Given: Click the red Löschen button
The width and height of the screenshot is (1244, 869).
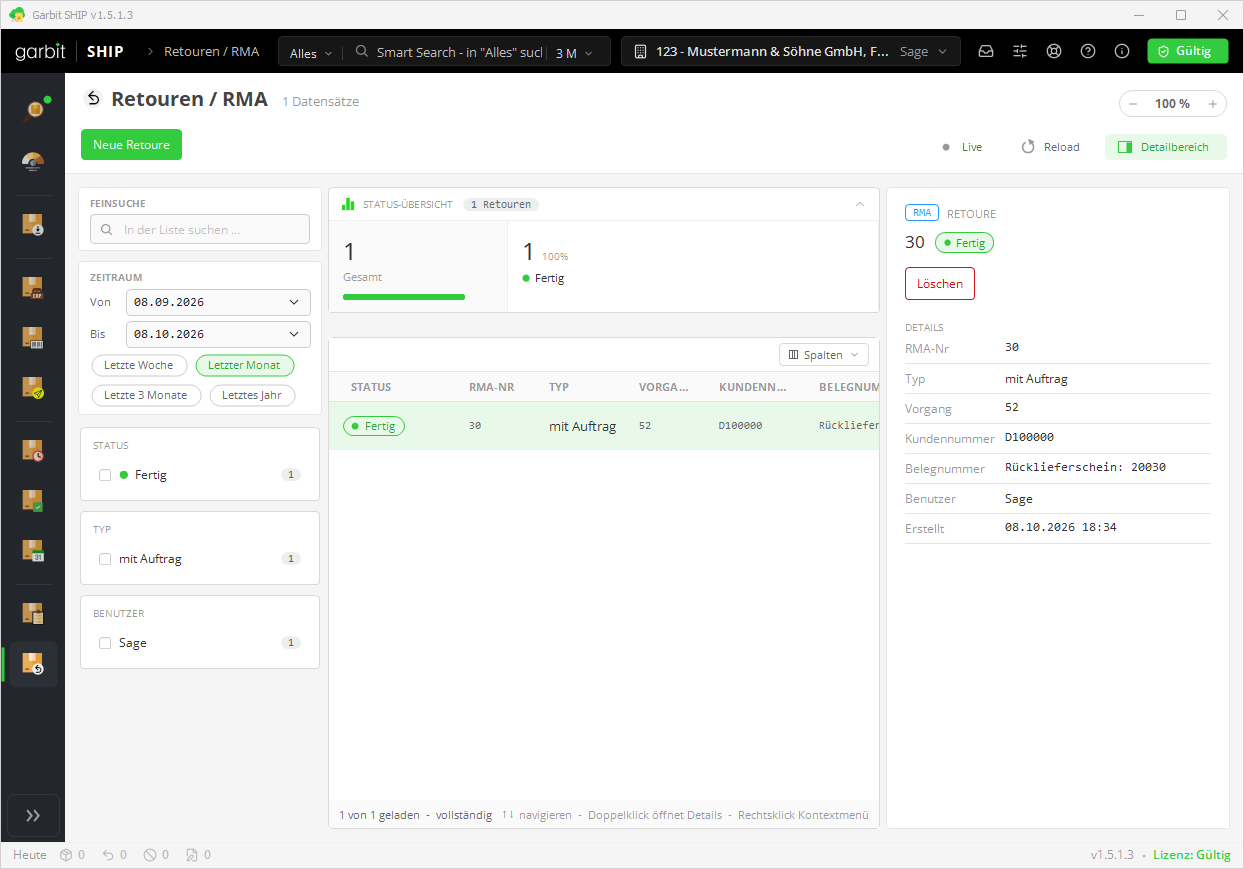Looking at the screenshot, I should point(940,284).
